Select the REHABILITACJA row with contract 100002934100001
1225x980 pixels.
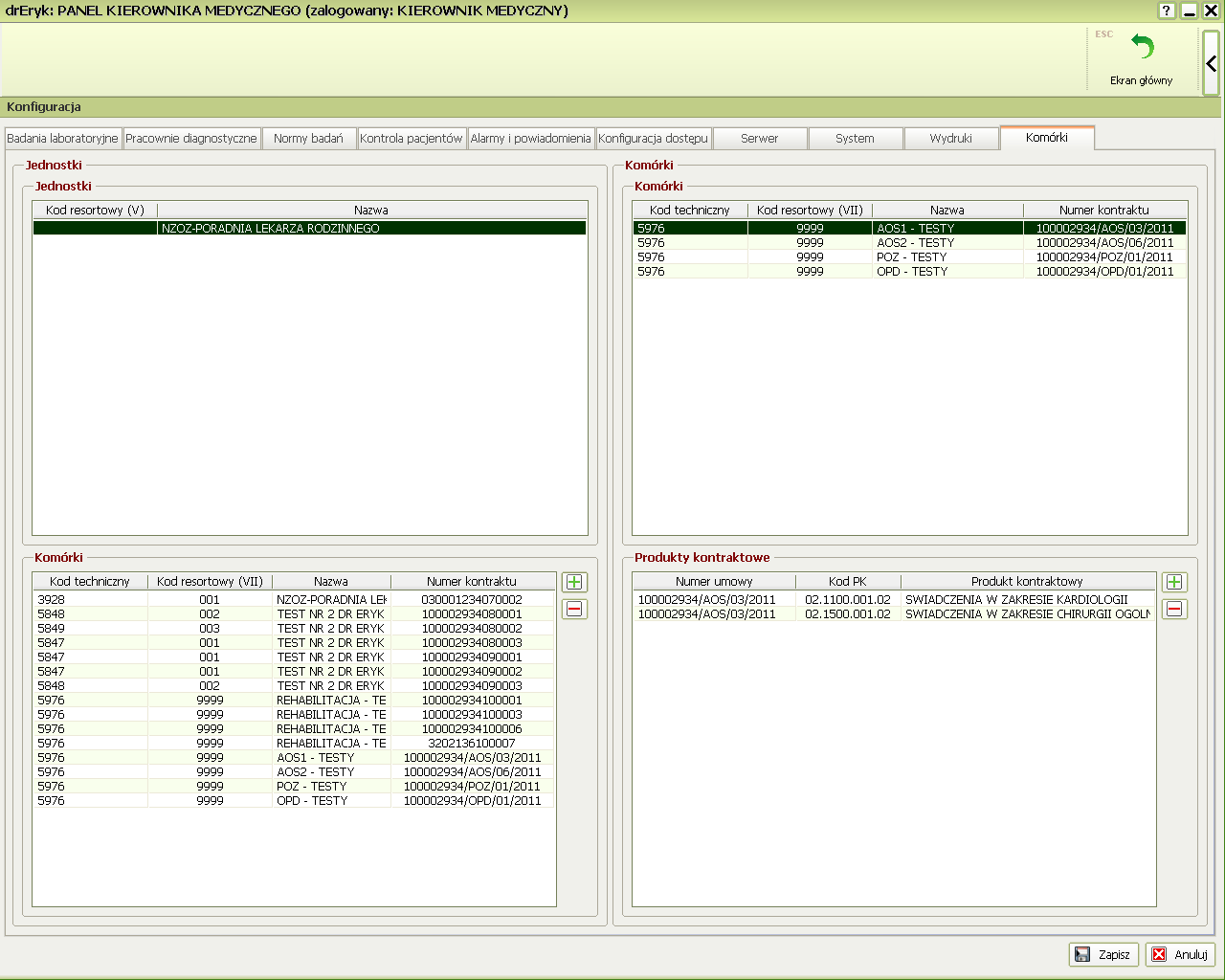pos(294,700)
